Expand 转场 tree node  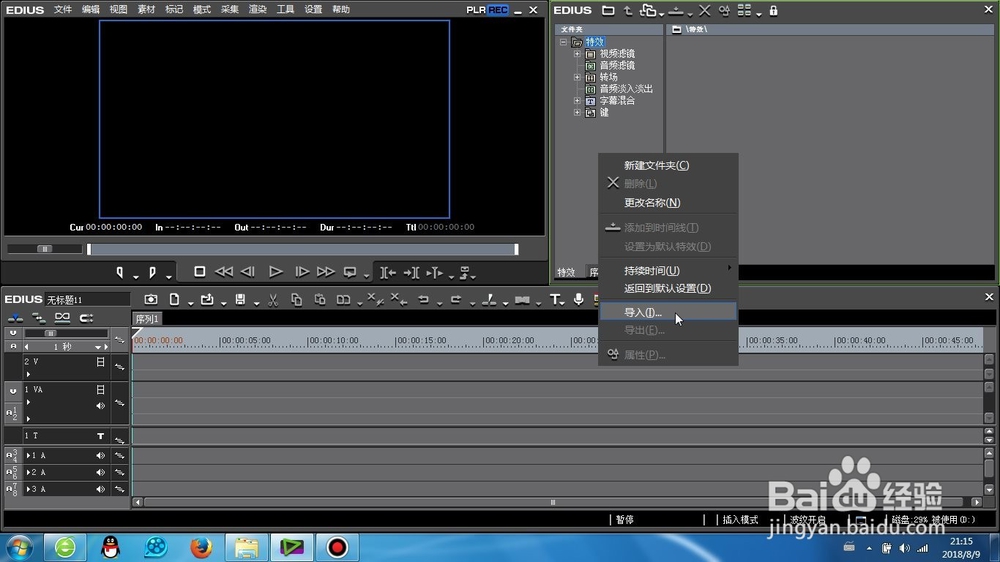coord(577,77)
